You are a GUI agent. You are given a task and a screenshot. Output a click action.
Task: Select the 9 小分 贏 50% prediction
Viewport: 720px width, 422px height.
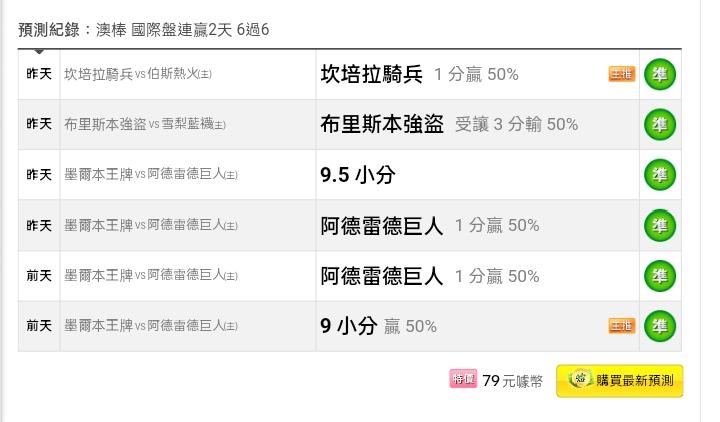[378, 326]
